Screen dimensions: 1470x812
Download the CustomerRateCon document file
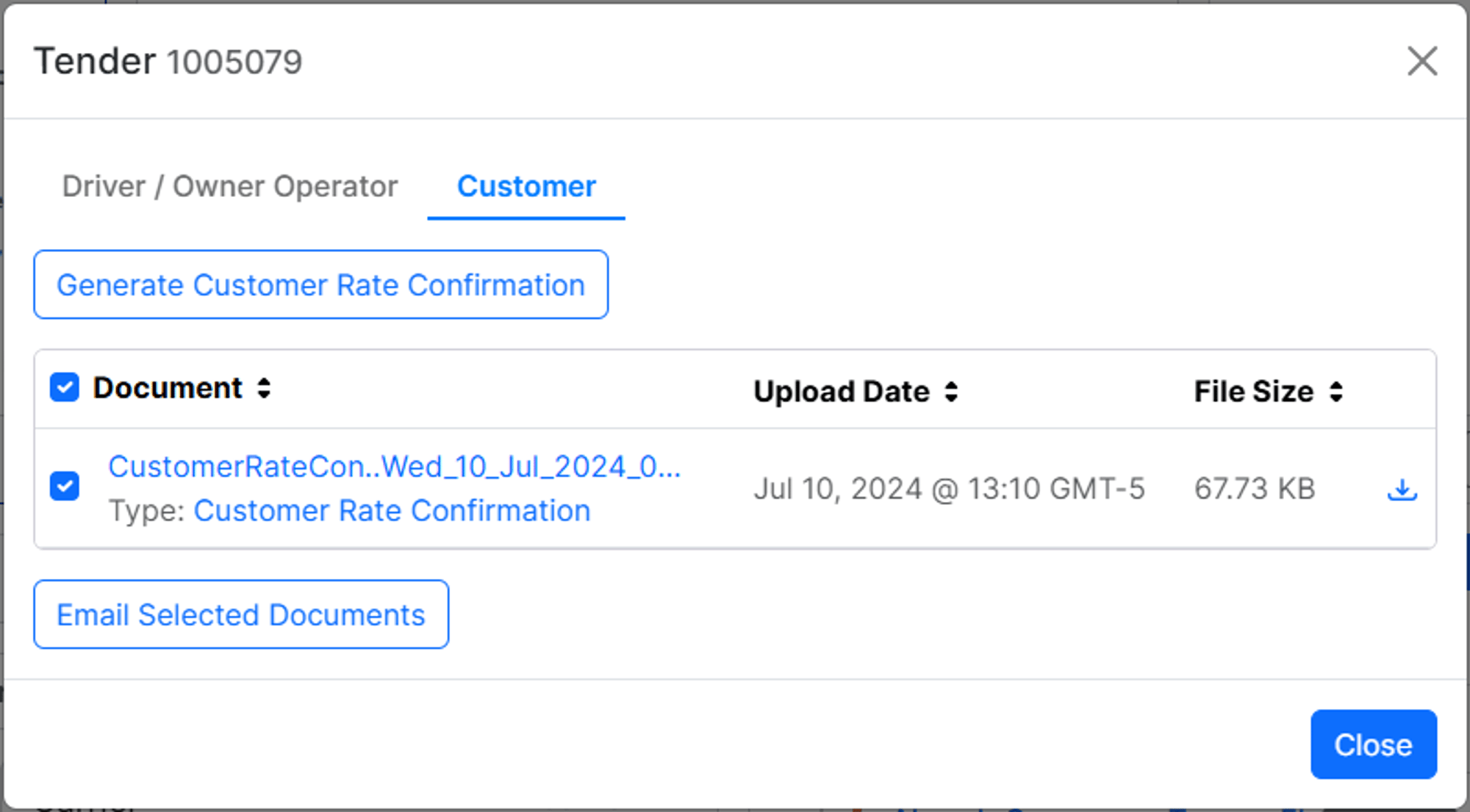pos(1402,489)
